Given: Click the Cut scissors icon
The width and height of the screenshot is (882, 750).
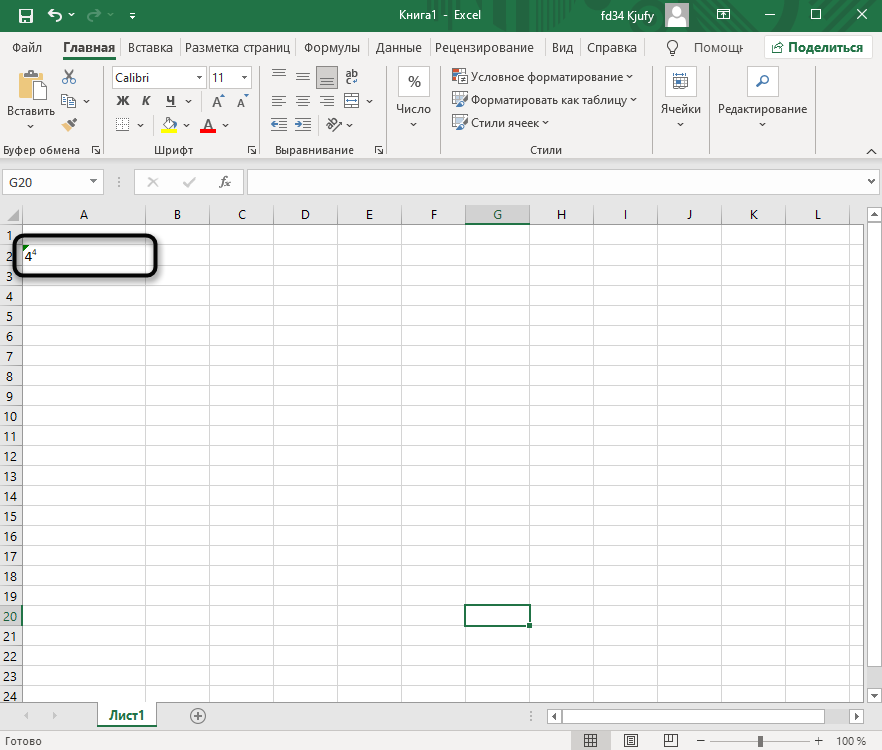Looking at the screenshot, I should [x=69, y=77].
